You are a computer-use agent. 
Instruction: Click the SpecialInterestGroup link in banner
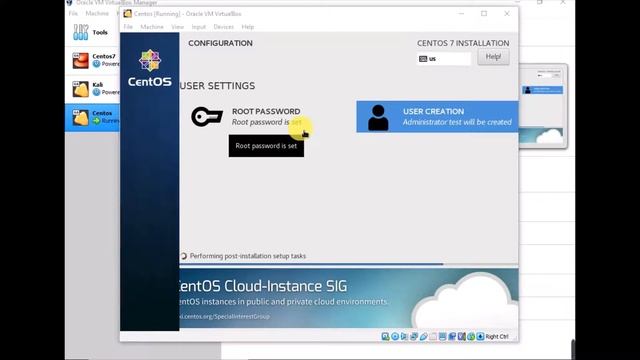(224, 316)
